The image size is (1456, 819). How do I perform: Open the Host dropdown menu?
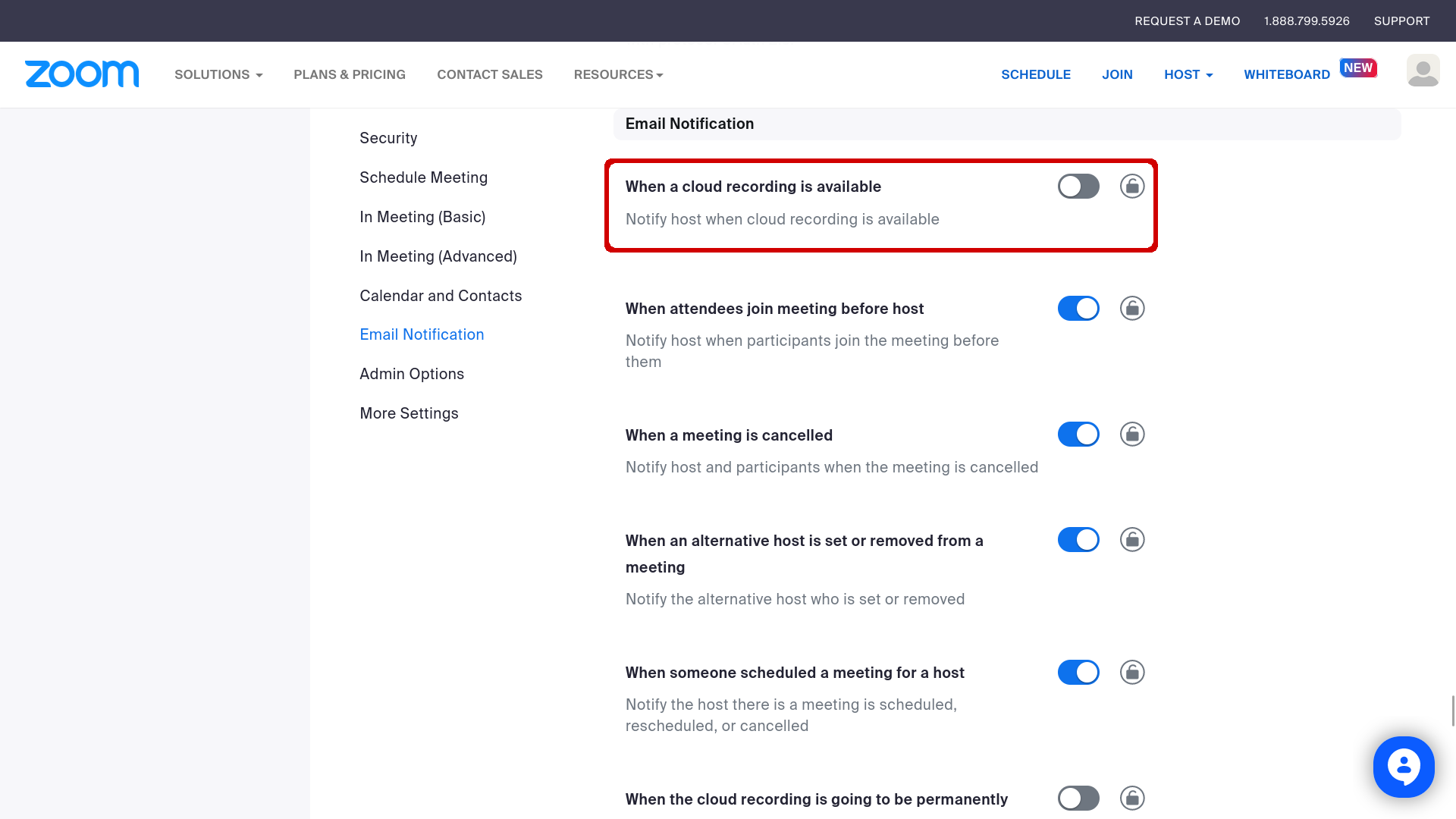click(1188, 74)
